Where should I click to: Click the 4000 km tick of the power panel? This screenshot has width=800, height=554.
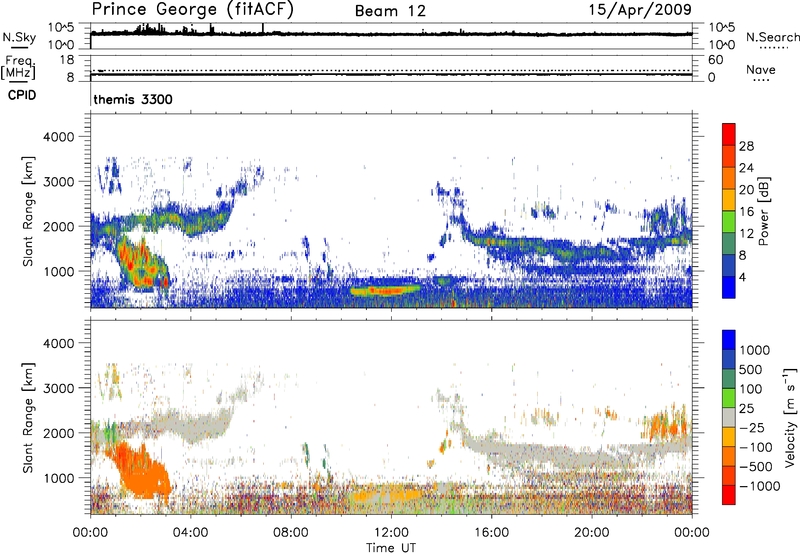(x=58, y=137)
